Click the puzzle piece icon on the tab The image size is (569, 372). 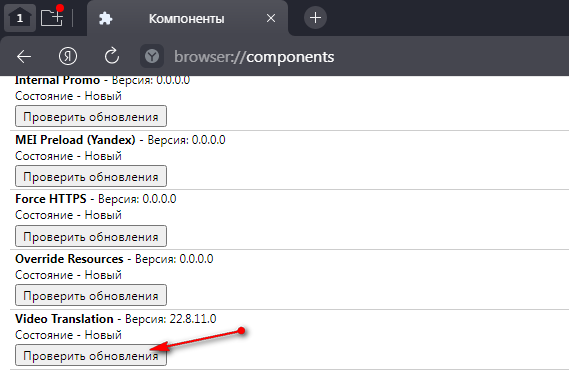pos(106,18)
